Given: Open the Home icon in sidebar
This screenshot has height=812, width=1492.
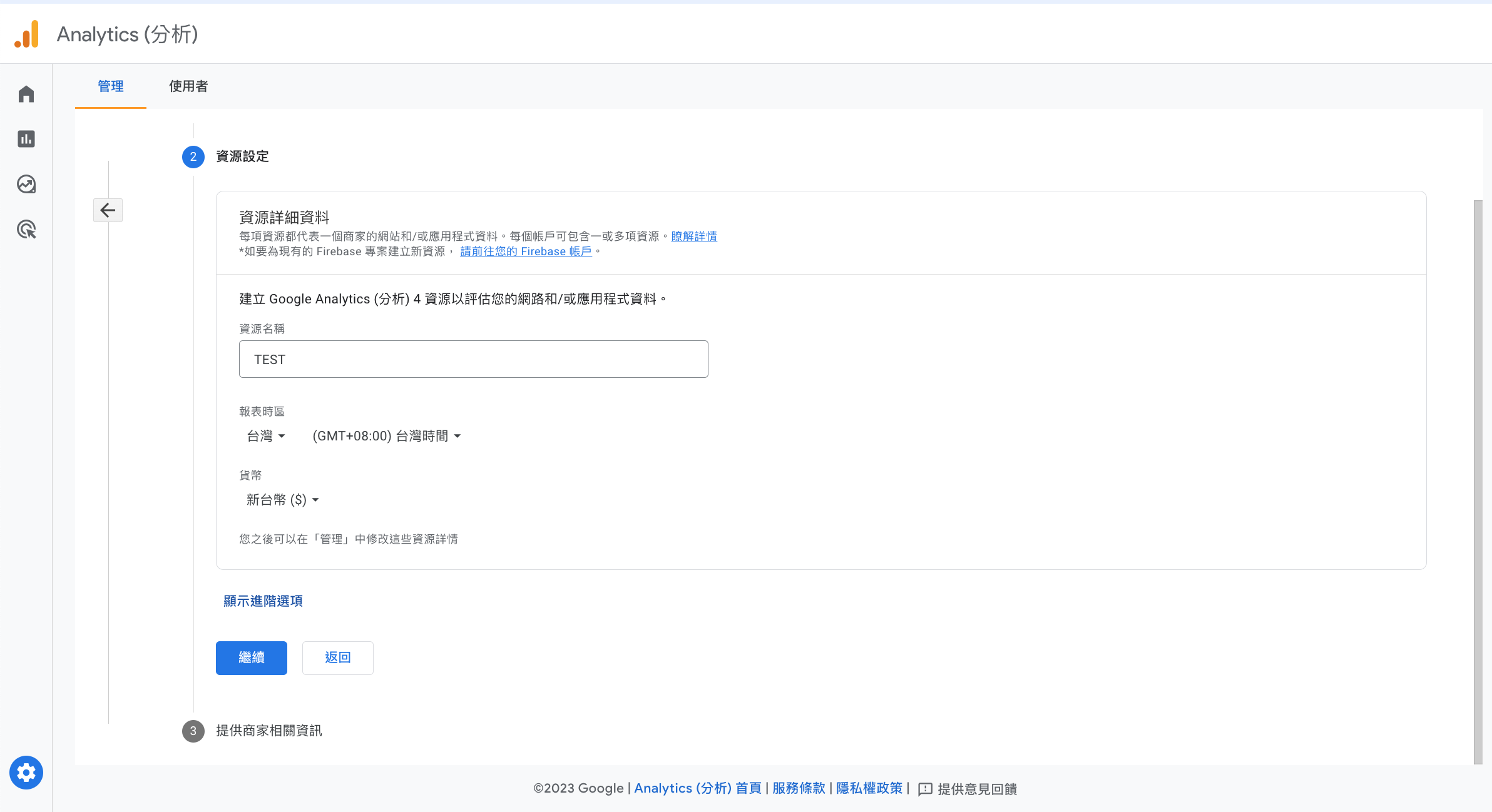Looking at the screenshot, I should coord(26,94).
